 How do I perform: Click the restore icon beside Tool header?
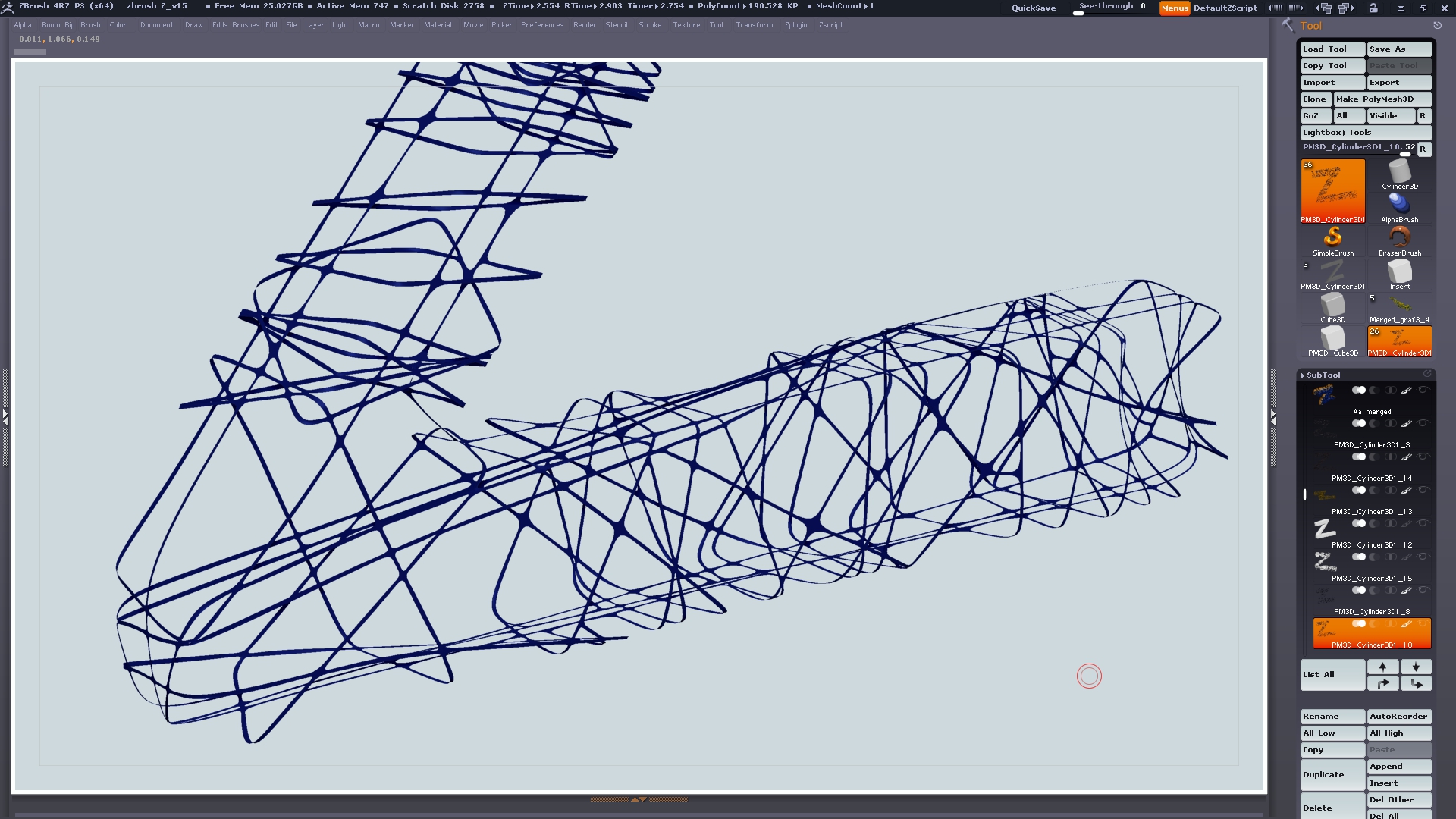point(1437,26)
